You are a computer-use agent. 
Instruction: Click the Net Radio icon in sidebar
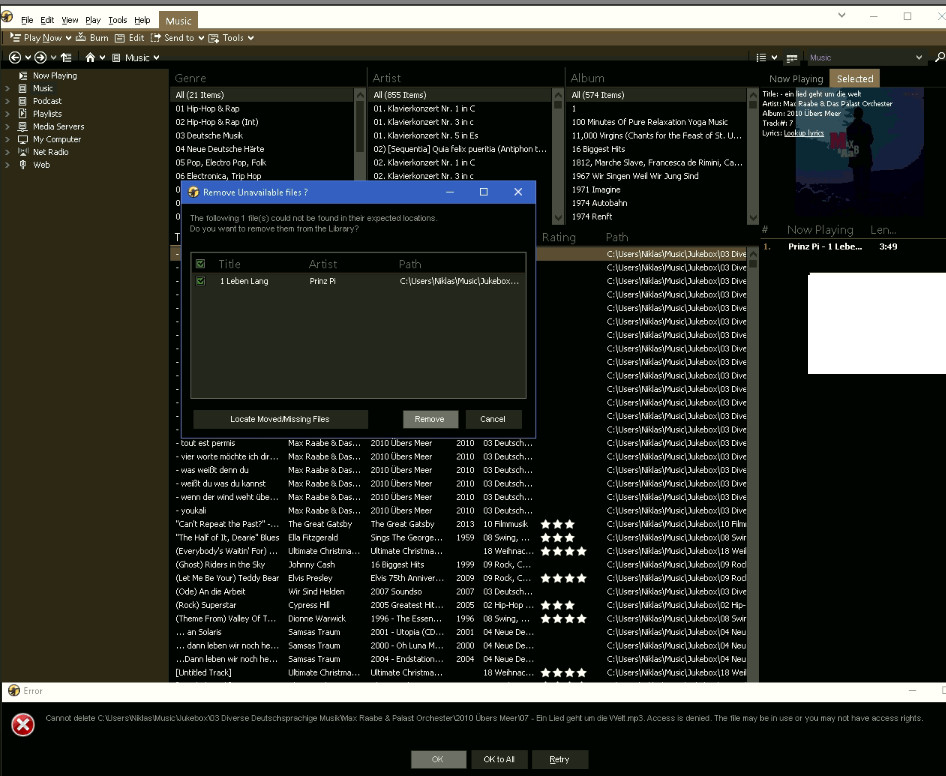pyautogui.click(x=23, y=152)
